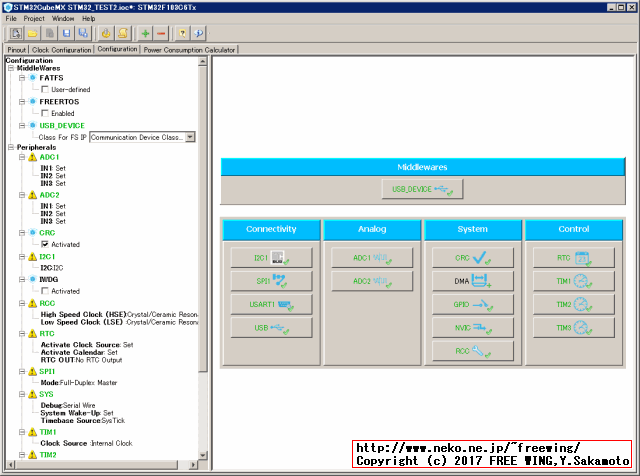Viewport: 640px width, 476px height.
Task: Collapse the SYS tree node
Action: coord(22,394)
